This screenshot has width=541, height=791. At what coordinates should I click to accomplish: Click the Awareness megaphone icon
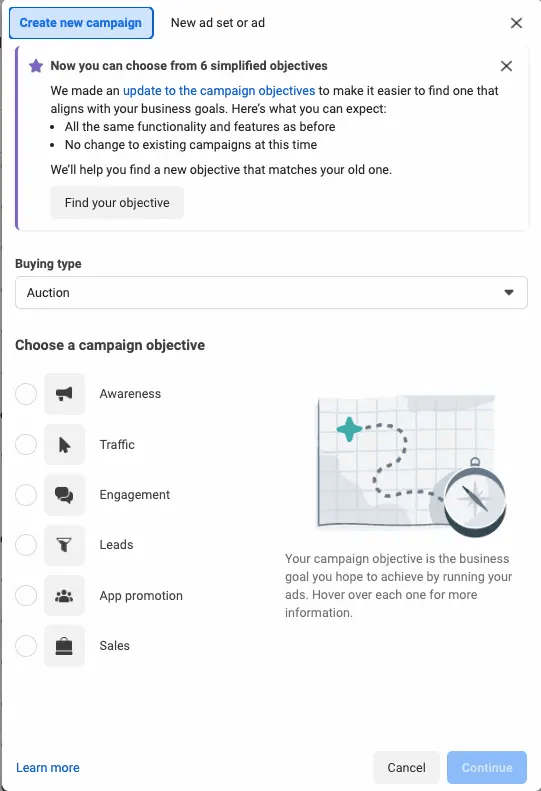click(x=64, y=394)
